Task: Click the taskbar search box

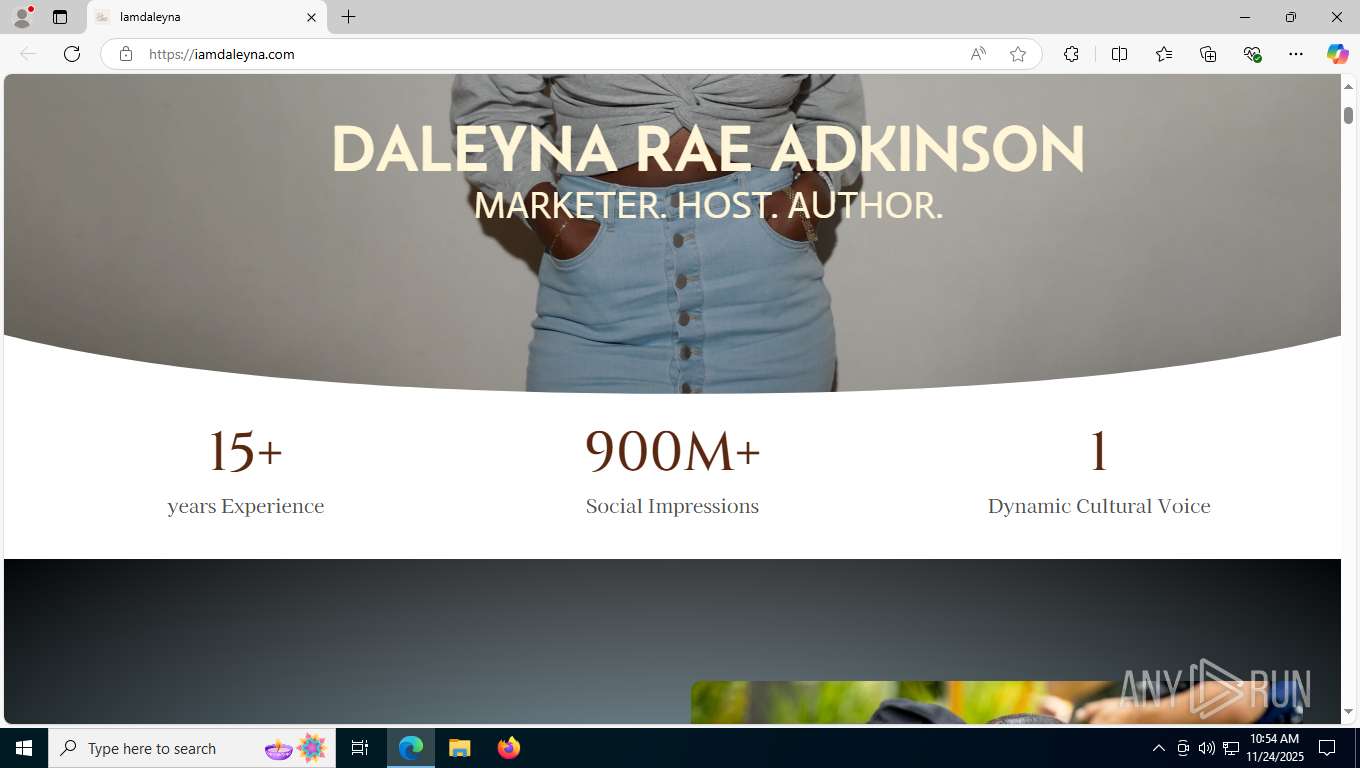Action: pos(192,748)
